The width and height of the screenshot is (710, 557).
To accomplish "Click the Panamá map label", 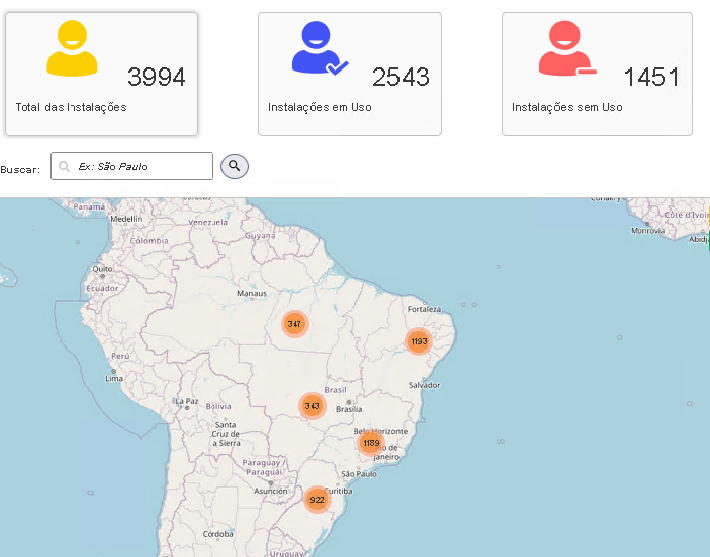I will [x=89, y=206].
